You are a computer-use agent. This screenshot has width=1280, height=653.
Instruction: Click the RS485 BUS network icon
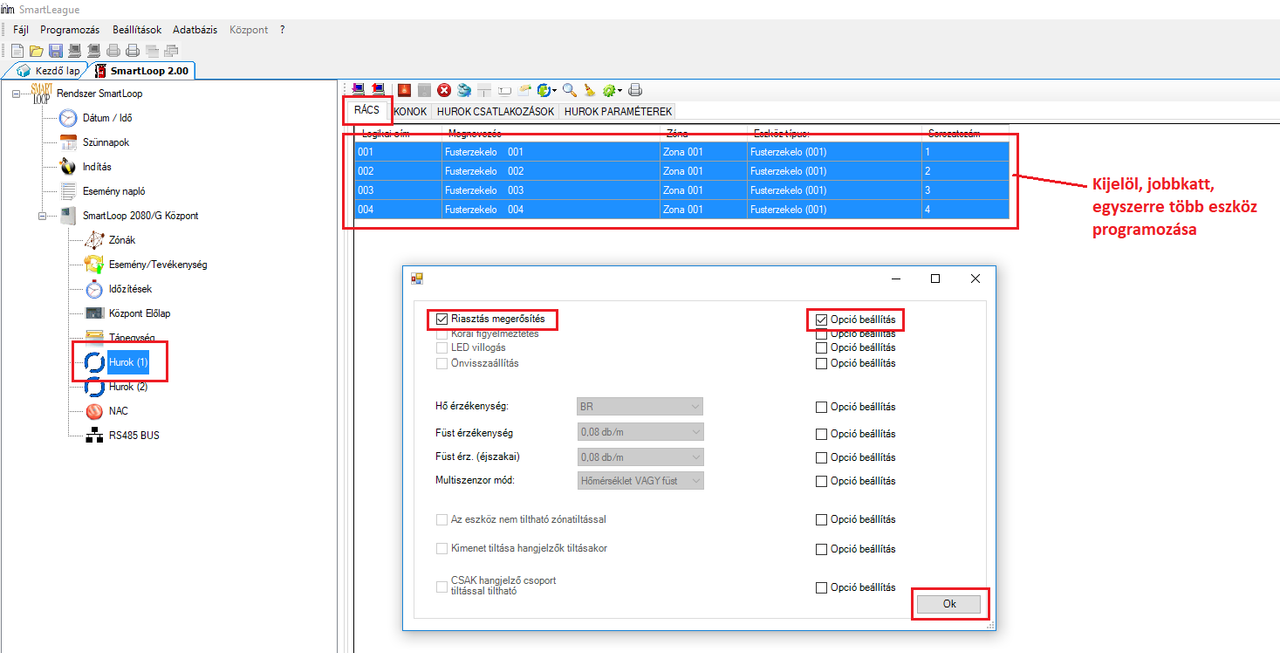point(94,435)
